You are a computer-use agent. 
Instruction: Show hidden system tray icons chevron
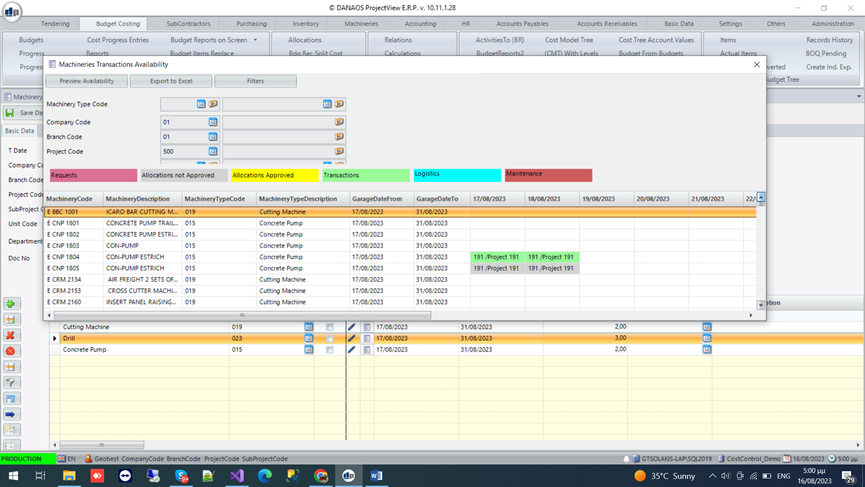click(713, 475)
